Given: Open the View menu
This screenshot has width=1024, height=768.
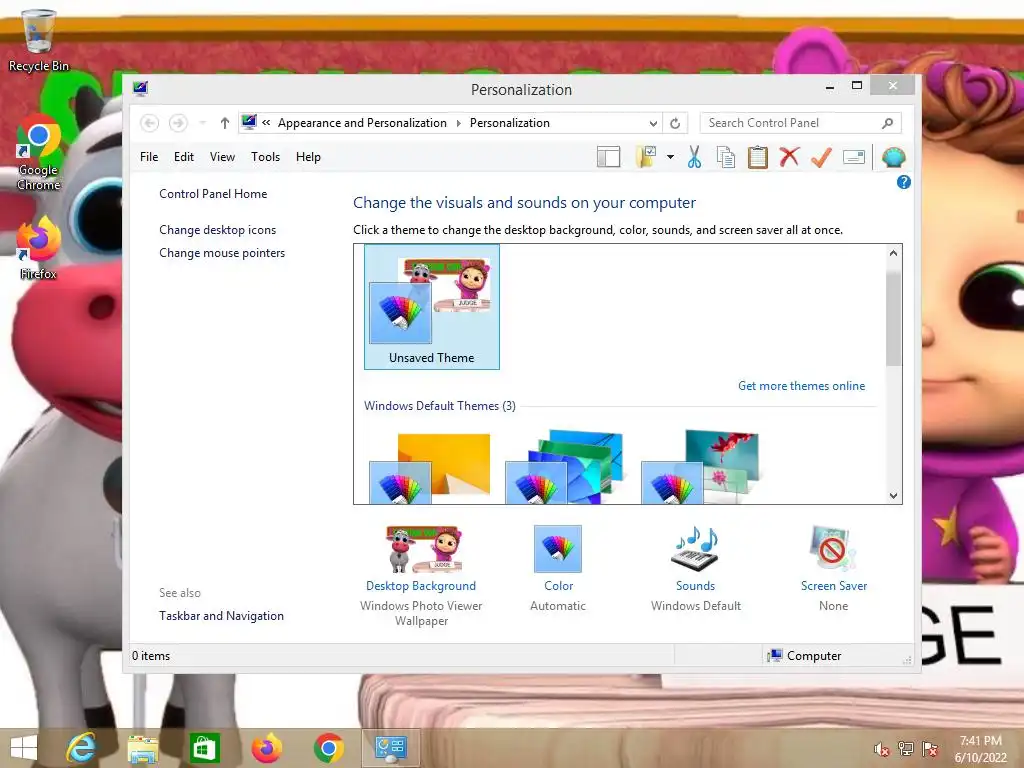Looking at the screenshot, I should pyautogui.click(x=222, y=157).
